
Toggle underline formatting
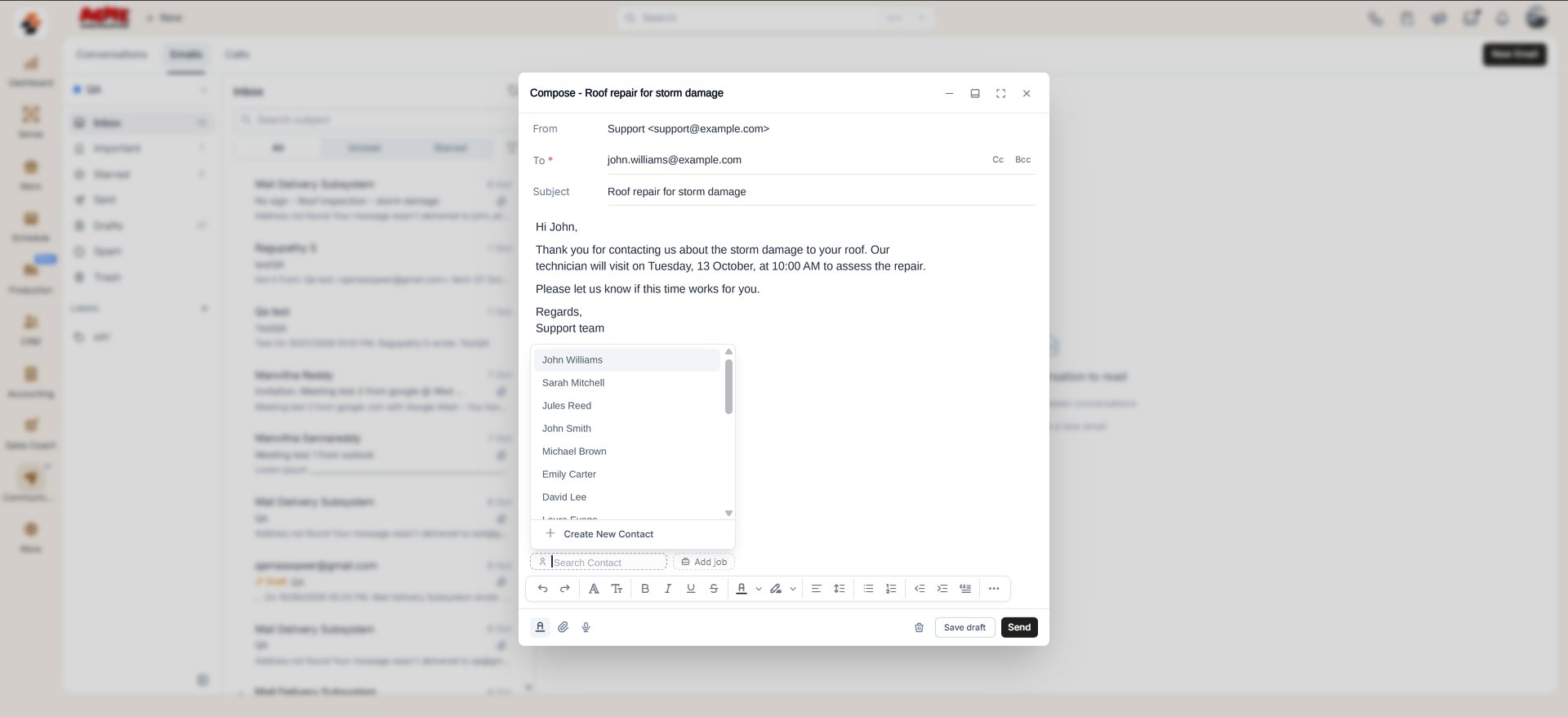(x=691, y=589)
